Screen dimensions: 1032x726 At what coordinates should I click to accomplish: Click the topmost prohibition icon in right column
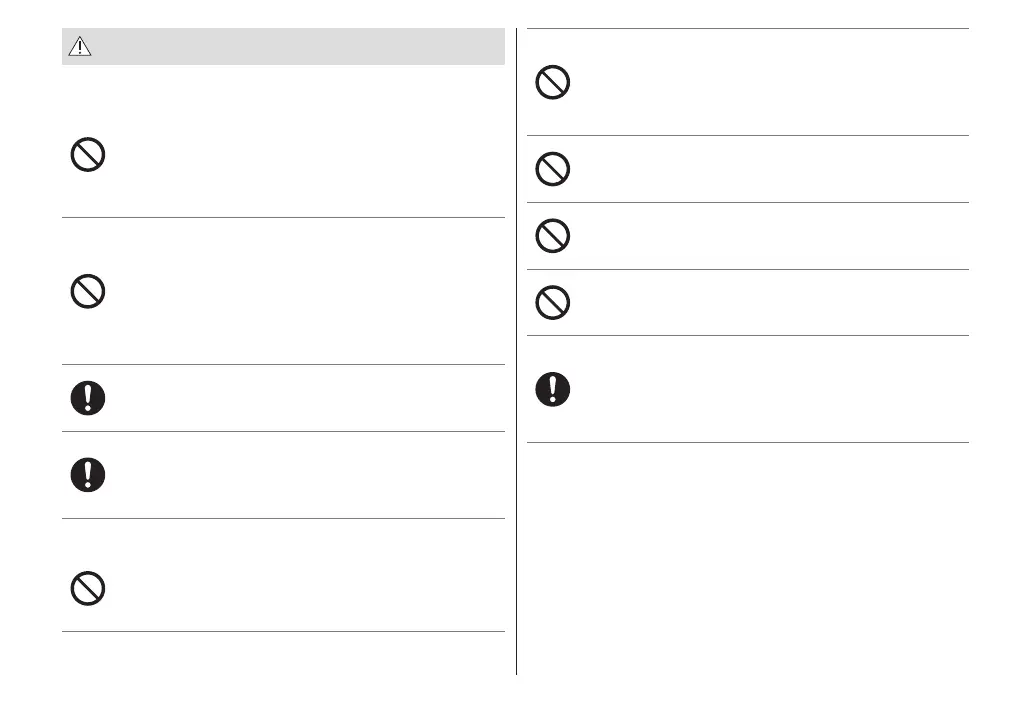(553, 81)
